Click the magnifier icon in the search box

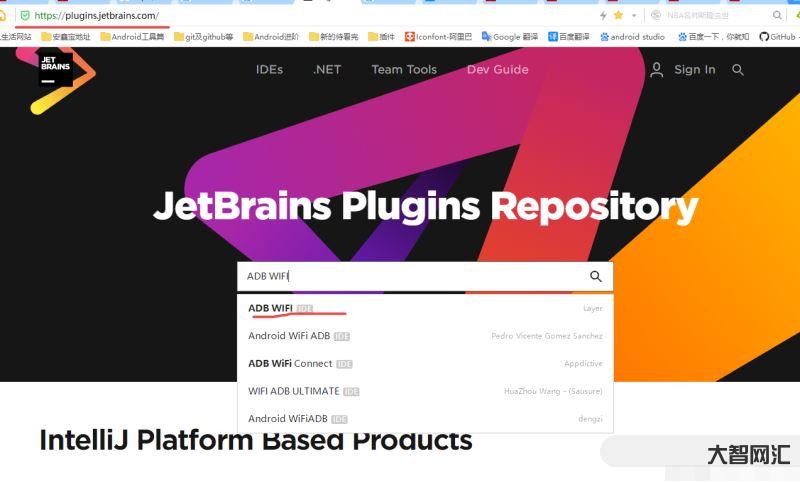pyautogui.click(x=596, y=277)
